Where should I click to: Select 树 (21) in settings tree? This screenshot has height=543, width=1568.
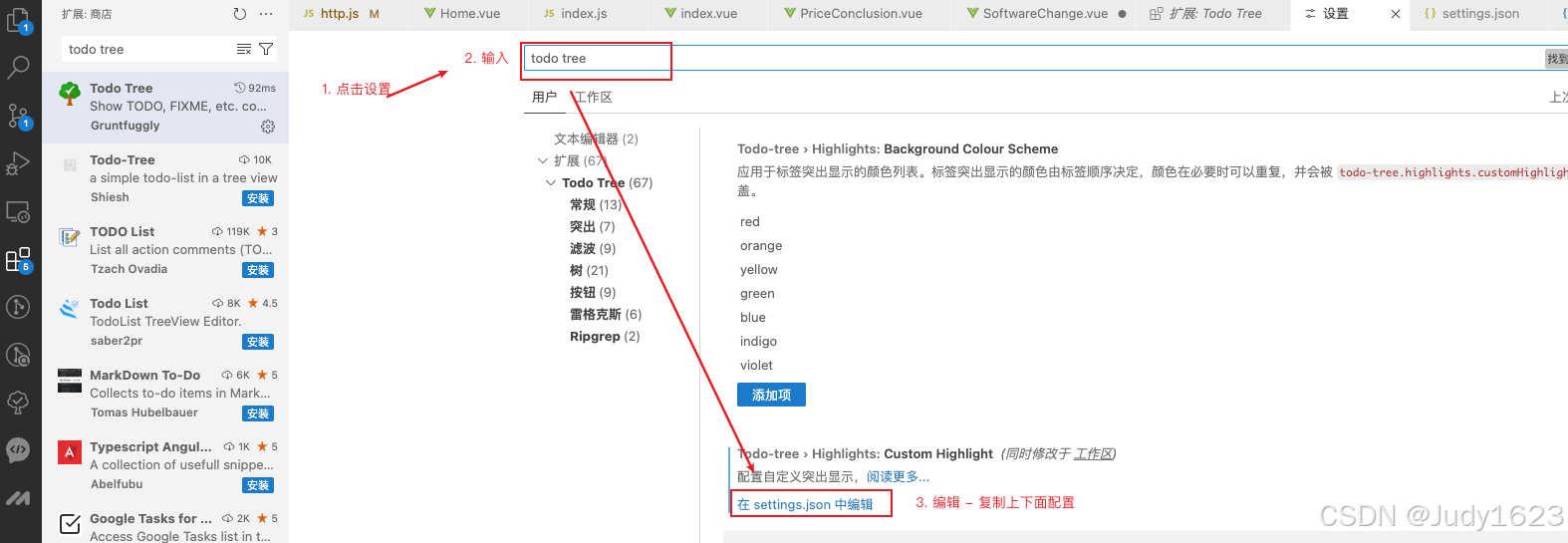pyautogui.click(x=589, y=270)
